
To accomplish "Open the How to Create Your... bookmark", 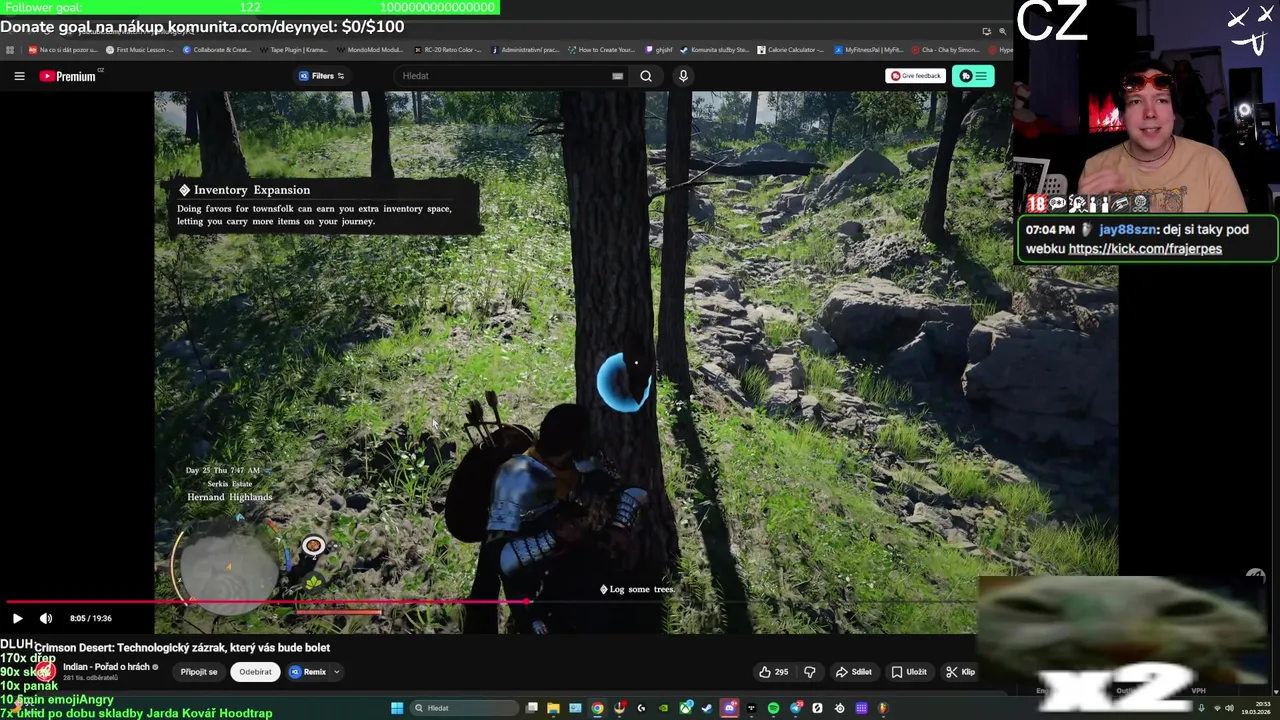I will click(x=601, y=50).
